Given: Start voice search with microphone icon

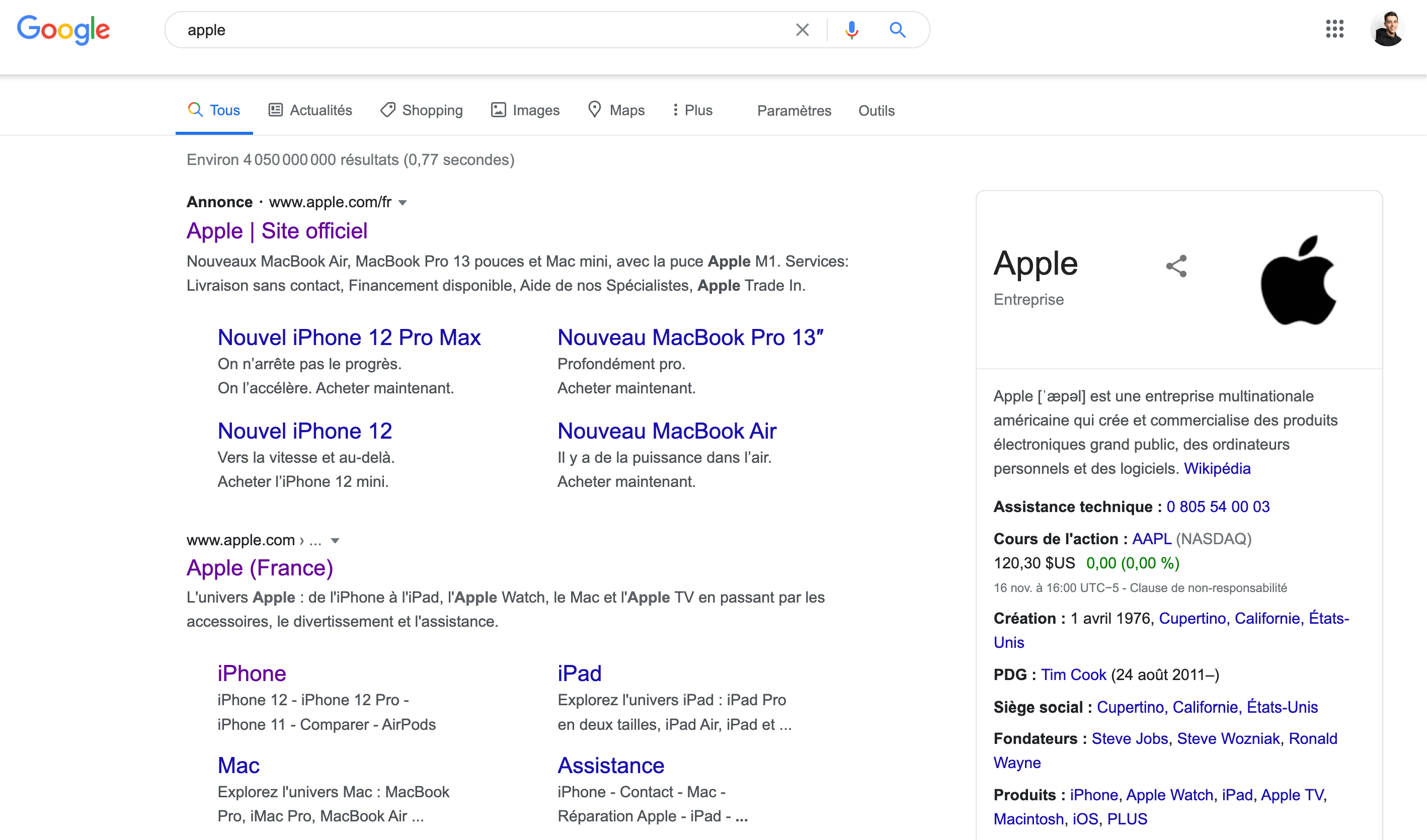Looking at the screenshot, I should [851, 30].
